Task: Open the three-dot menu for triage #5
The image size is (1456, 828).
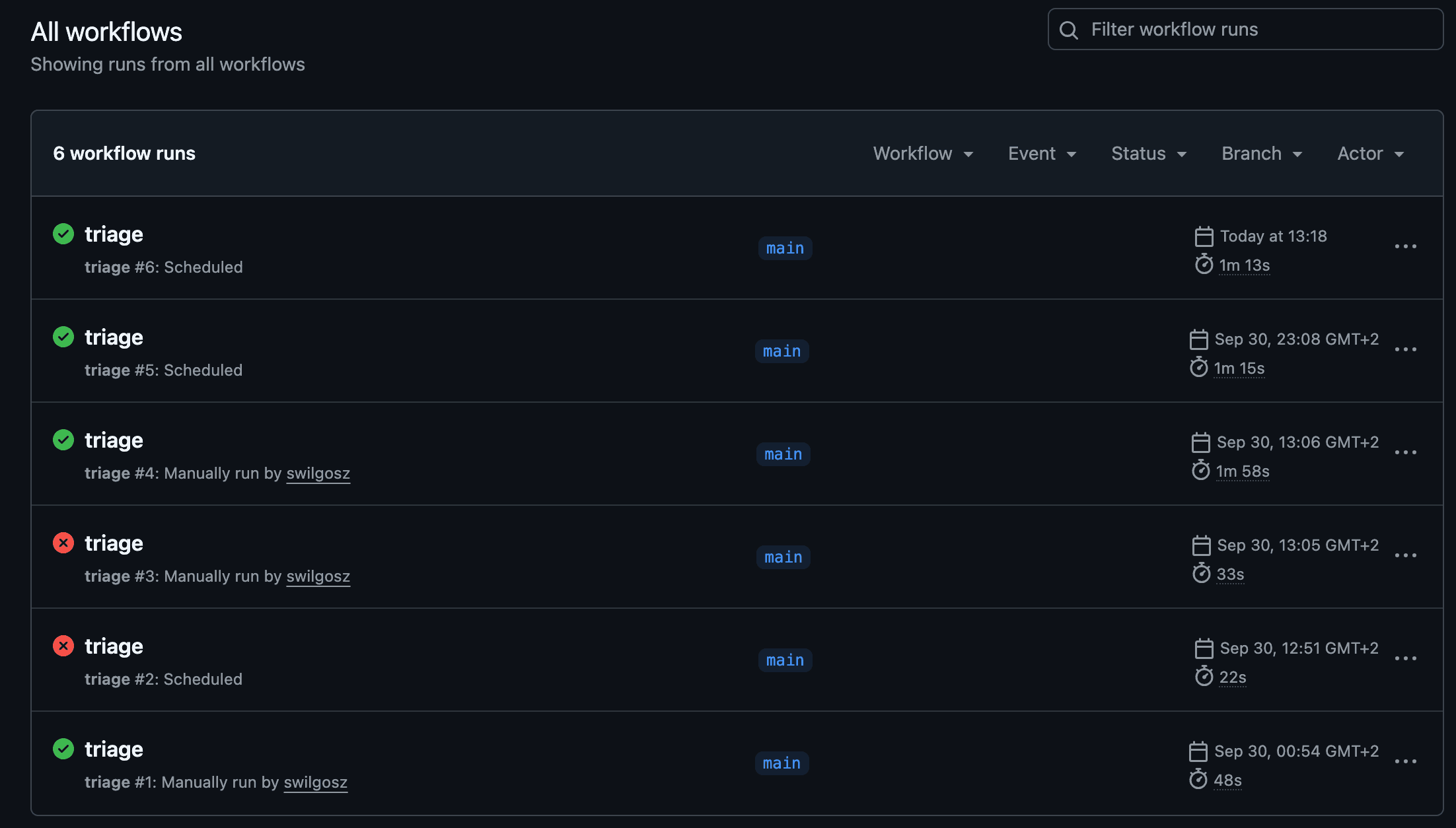Action: click(x=1406, y=349)
